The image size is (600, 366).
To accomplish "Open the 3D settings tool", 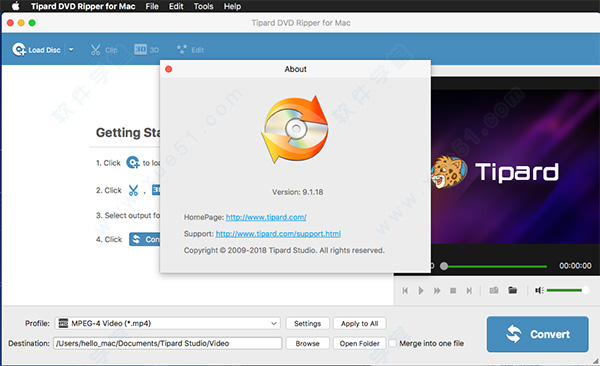I will (x=146, y=50).
